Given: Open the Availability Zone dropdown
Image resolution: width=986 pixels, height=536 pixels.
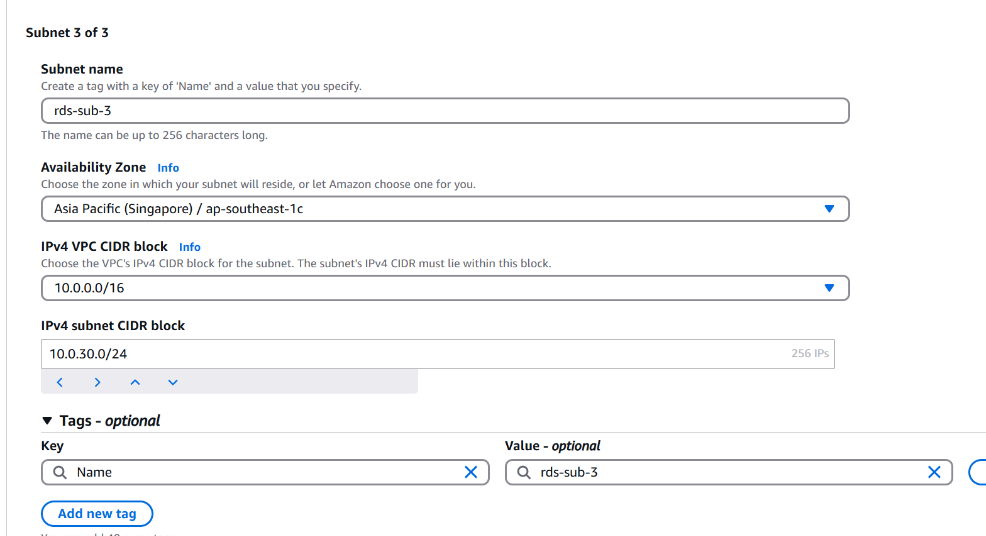Looking at the screenshot, I should pyautogui.click(x=445, y=209).
